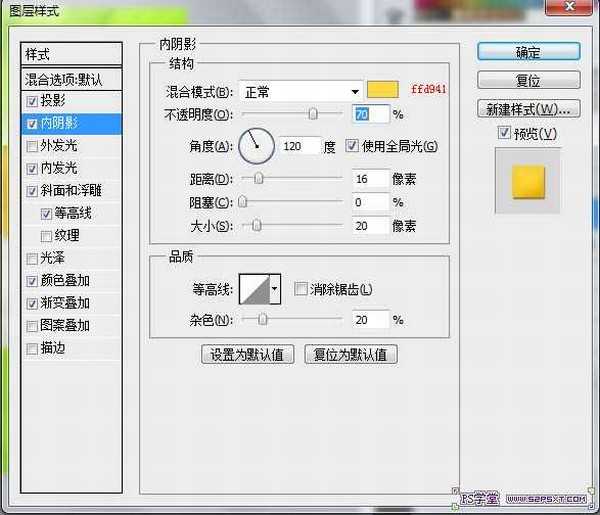The width and height of the screenshot is (600, 515).
Task: Enable 消除锯齿 anti-alias checkbox
Action: tap(301, 289)
